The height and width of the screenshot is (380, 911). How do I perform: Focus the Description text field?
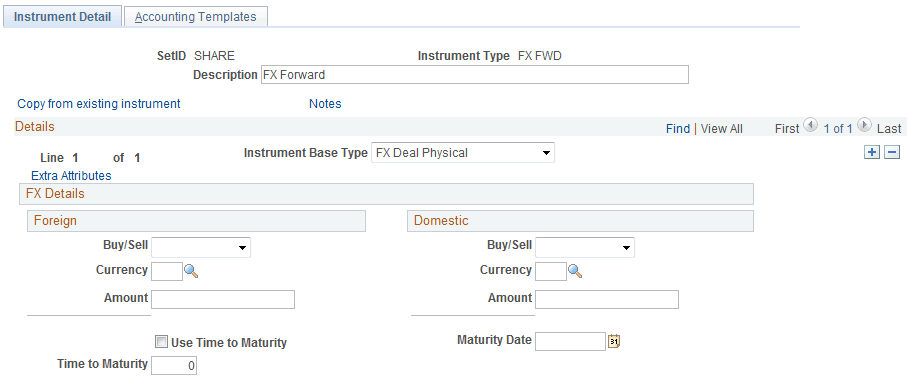pos(475,74)
